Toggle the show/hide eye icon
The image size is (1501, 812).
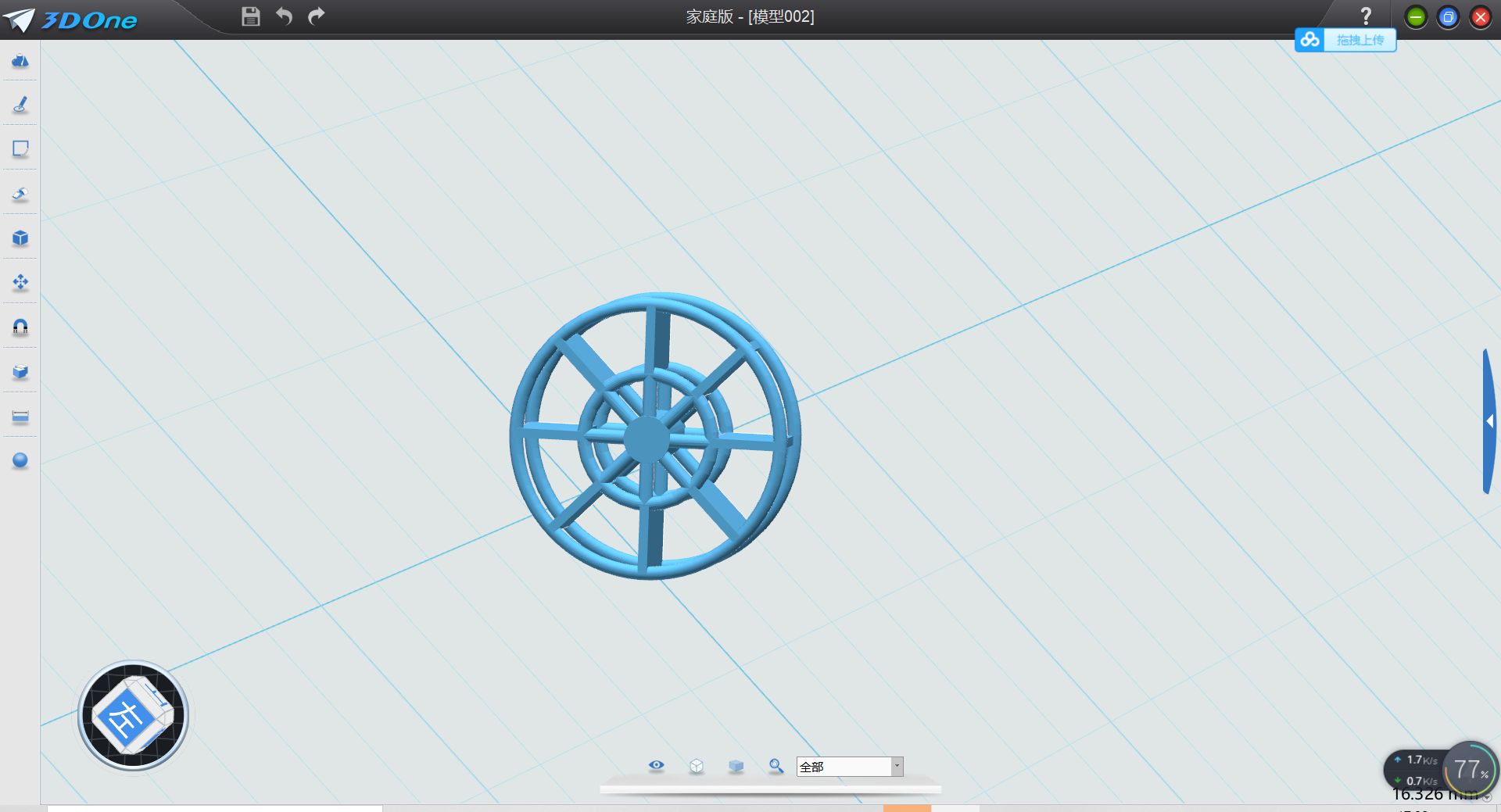pyautogui.click(x=657, y=766)
